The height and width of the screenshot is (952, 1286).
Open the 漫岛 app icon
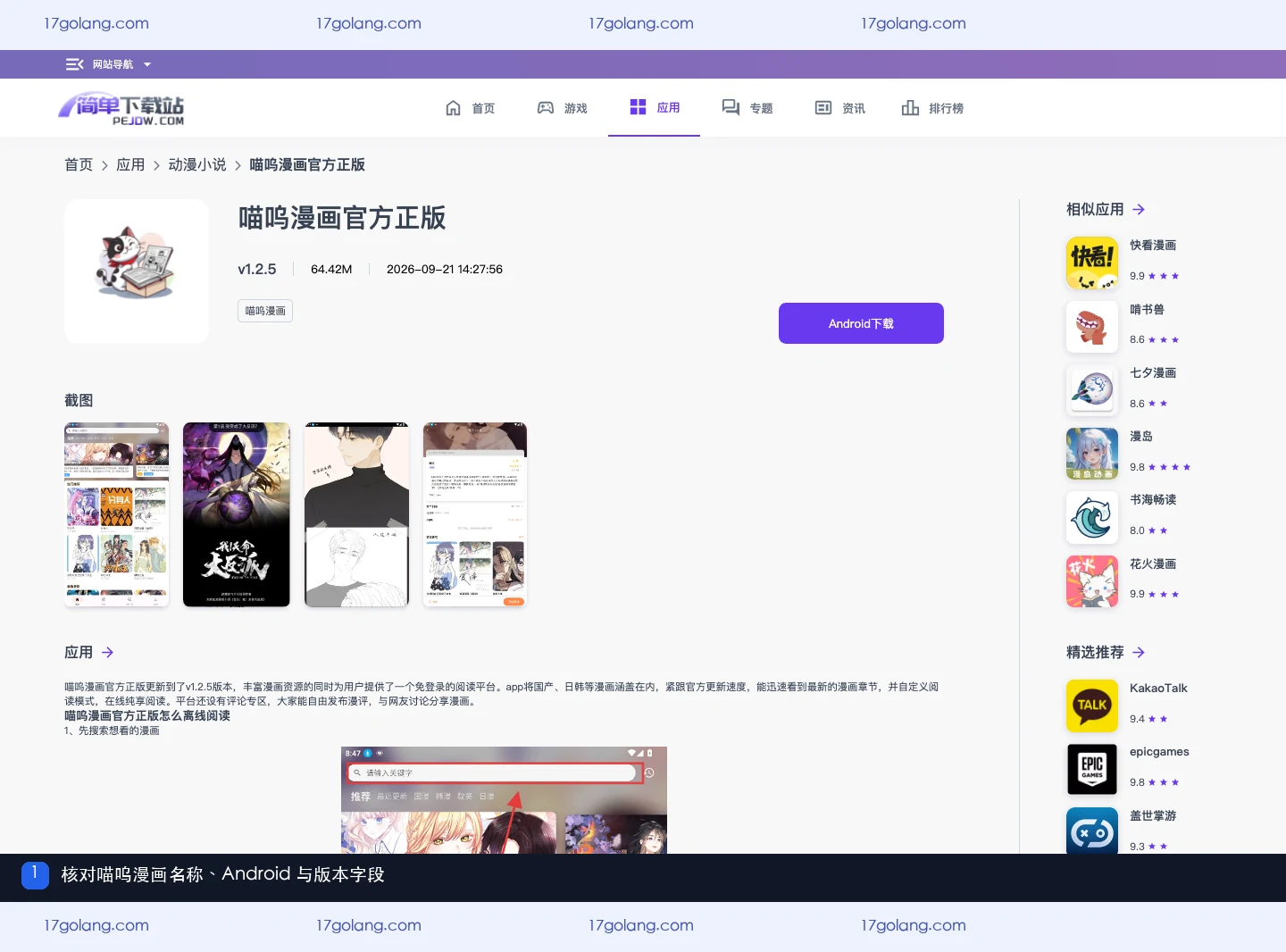[x=1092, y=454]
